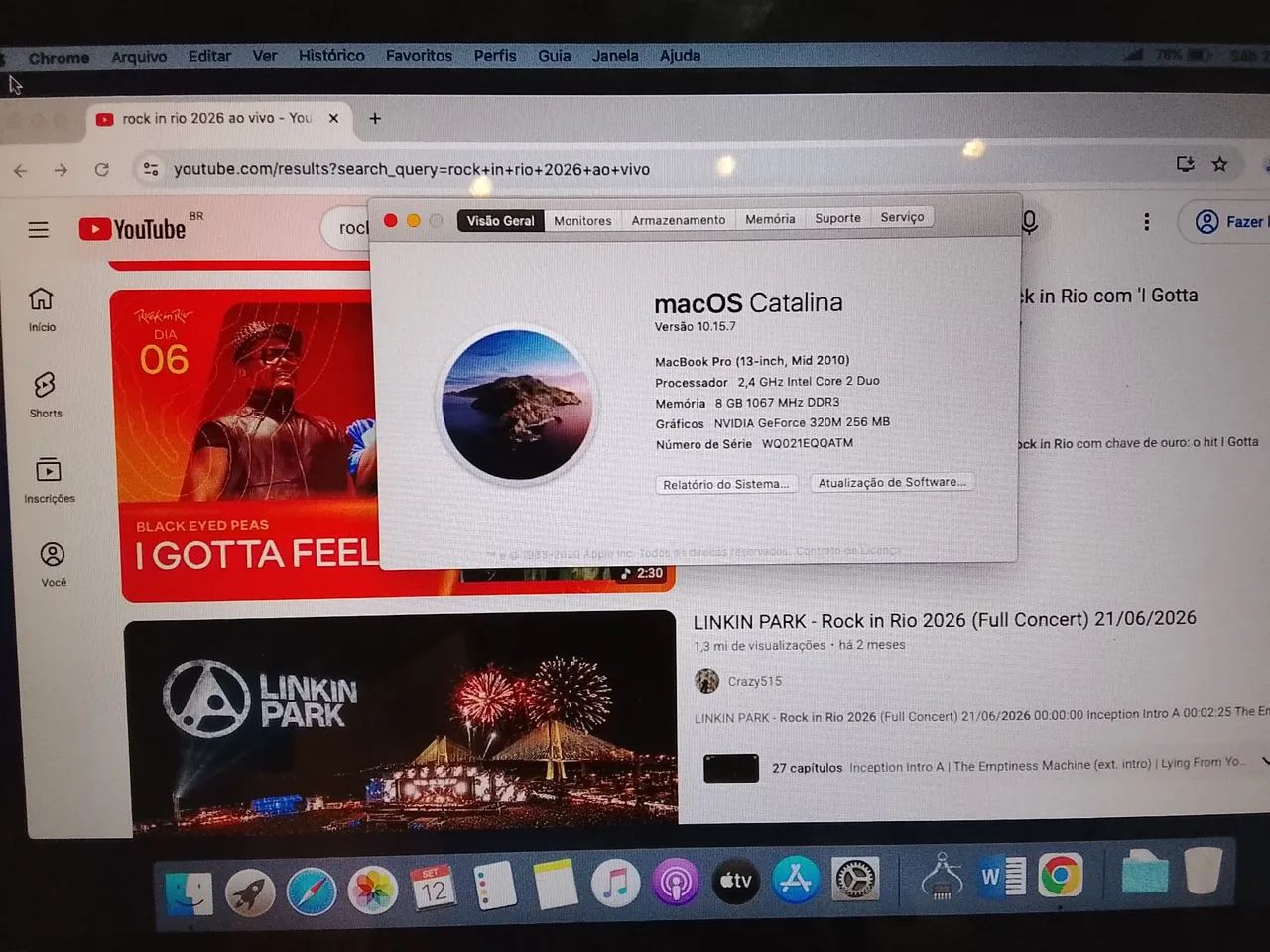Open Inscrições in the YouTube sidebar
This screenshot has width=1270, height=952.
pyautogui.click(x=49, y=480)
